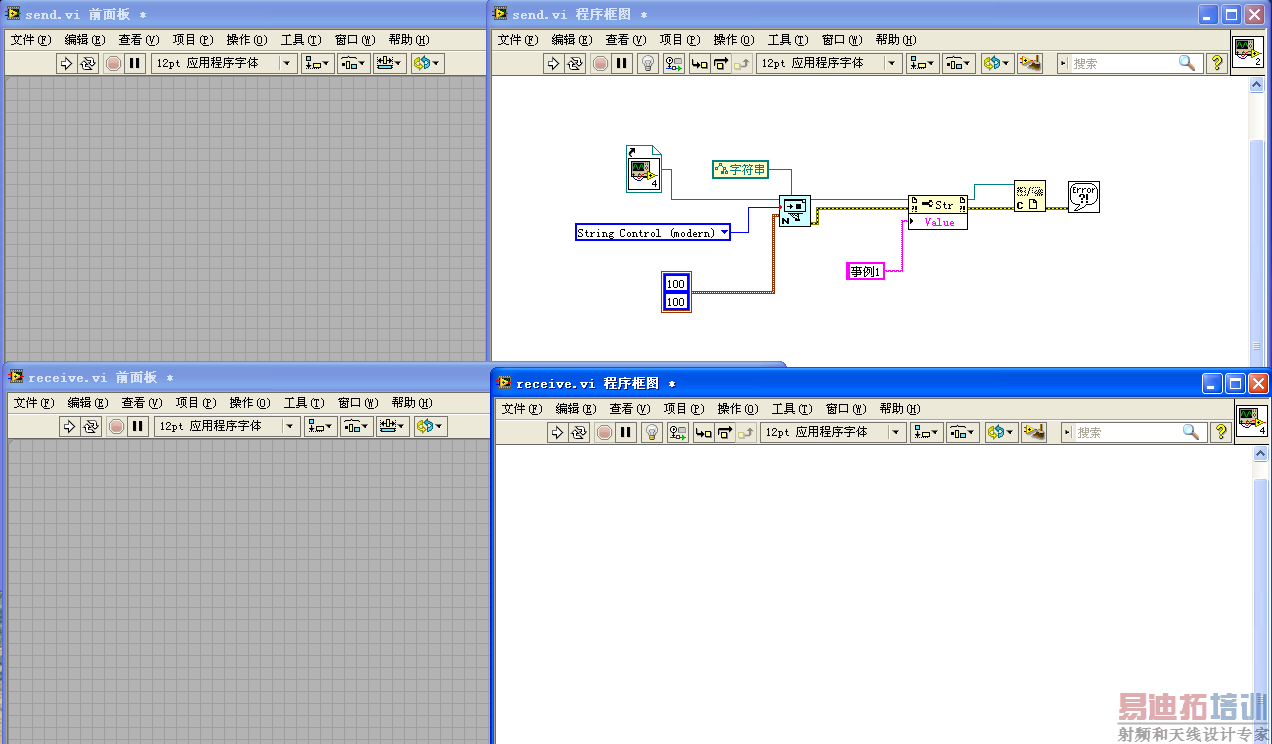
Task: Toggle retain wire values in receive.vi diagram
Action: coord(678,432)
